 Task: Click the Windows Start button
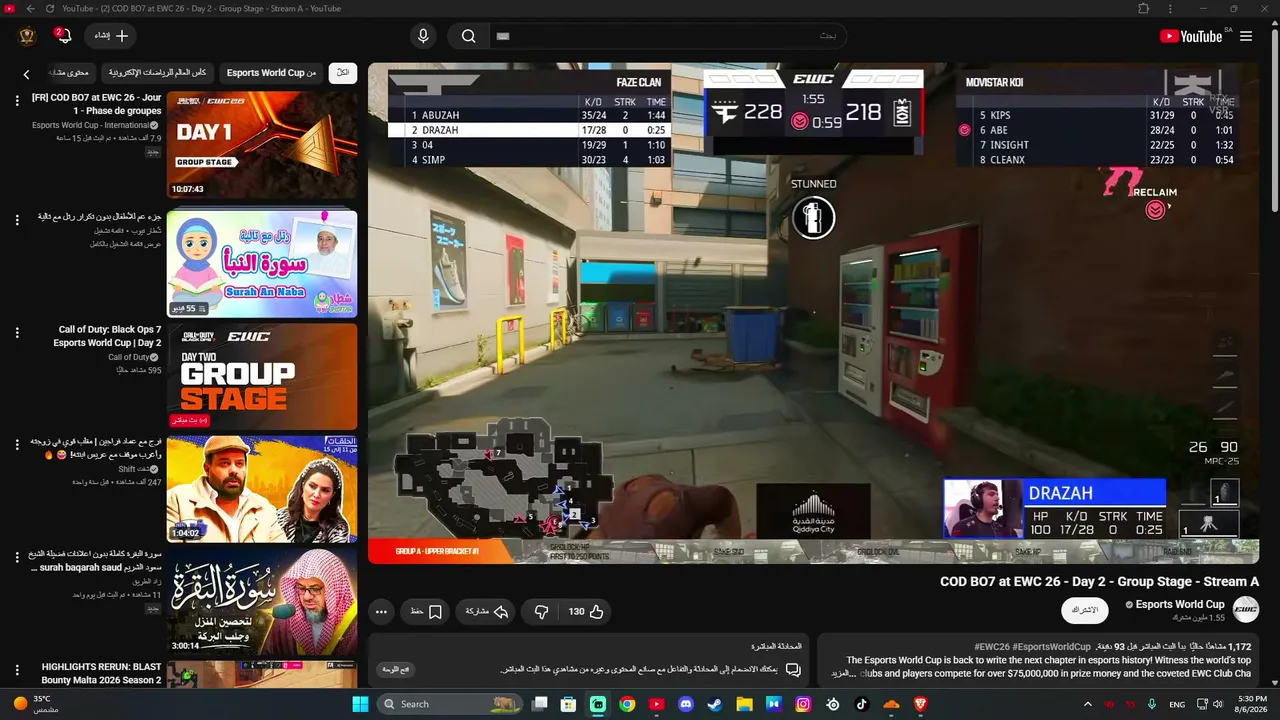(x=360, y=704)
